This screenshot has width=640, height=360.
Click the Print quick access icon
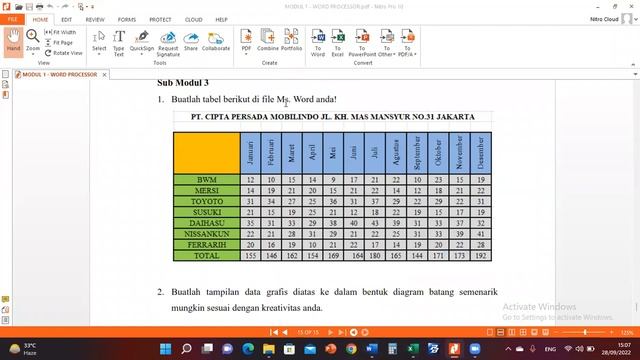coord(40,7)
